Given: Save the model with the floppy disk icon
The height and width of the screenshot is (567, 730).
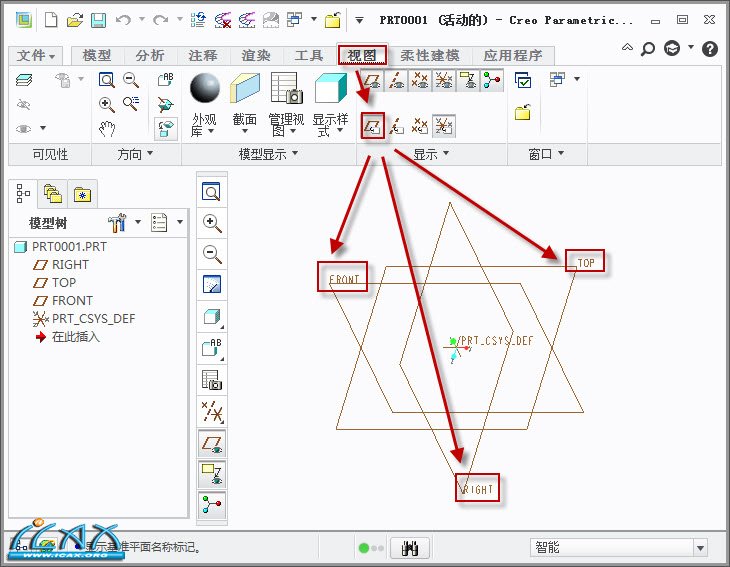Looking at the screenshot, I should [x=98, y=20].
